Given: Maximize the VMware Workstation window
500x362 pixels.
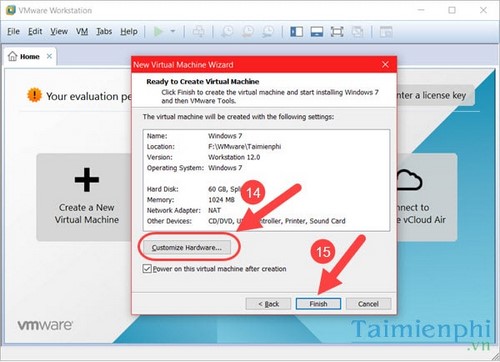Looking at the screenshot, I should tap(452, 10).
